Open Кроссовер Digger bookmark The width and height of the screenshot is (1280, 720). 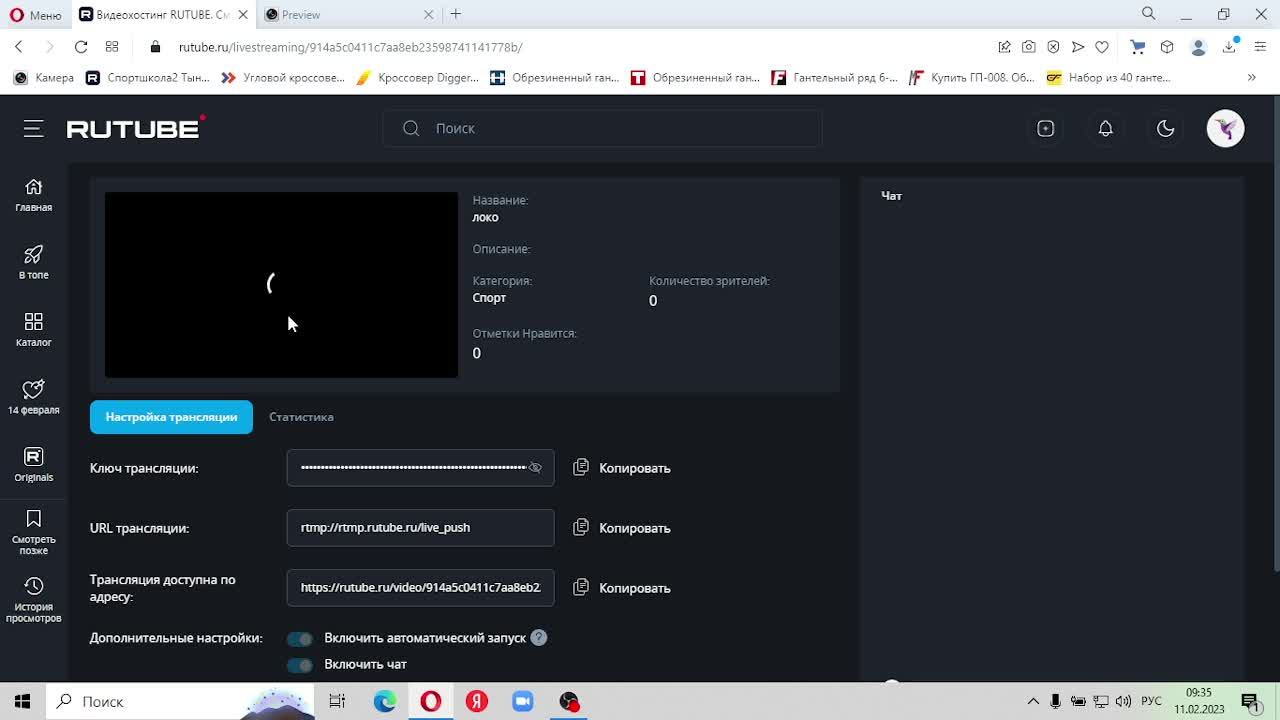tap(417, 77)
